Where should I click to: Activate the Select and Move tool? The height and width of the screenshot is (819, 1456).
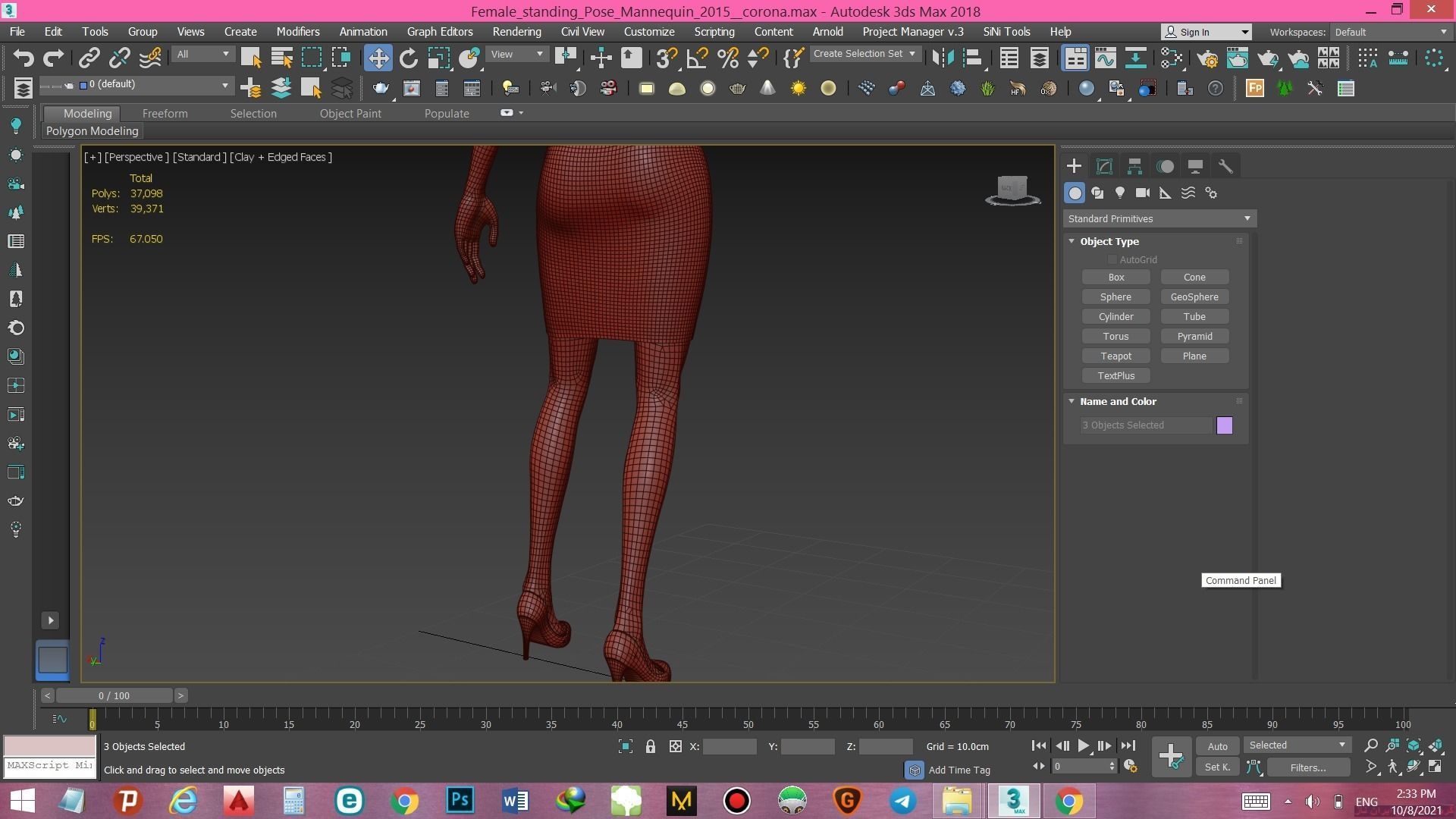click(378, 58)
